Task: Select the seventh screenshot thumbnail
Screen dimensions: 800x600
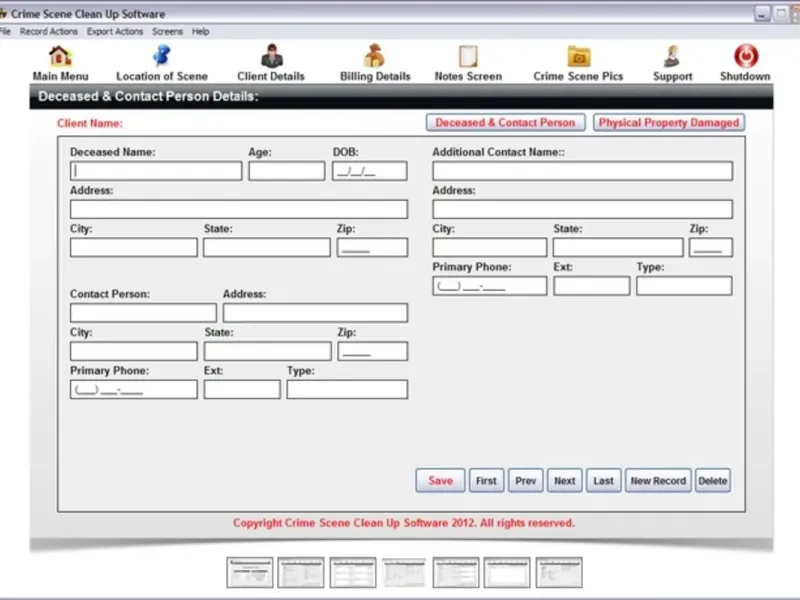Action: (x=559, y=572)
